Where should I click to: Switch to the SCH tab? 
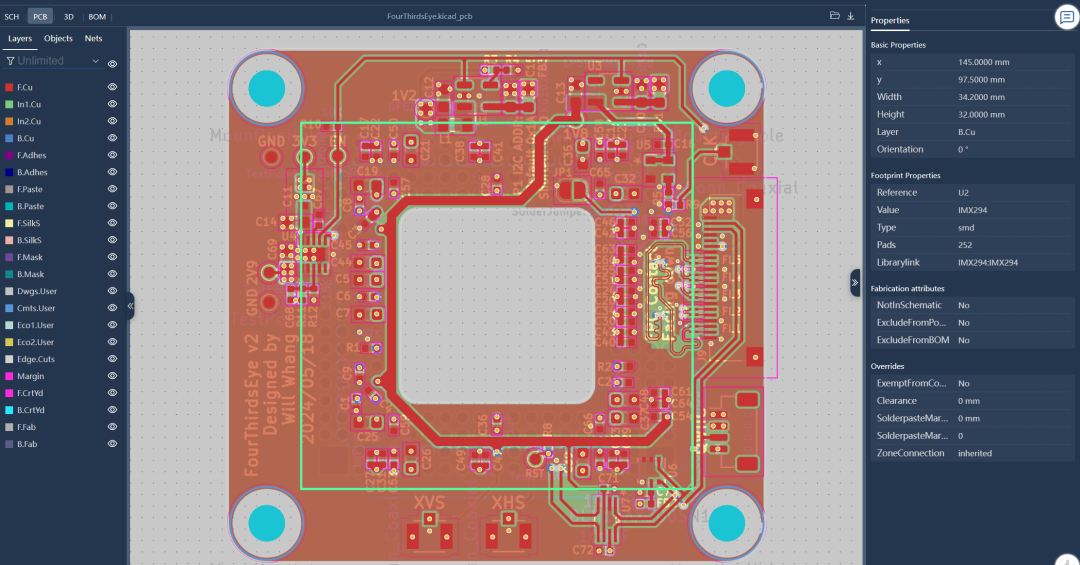[12, 17]
